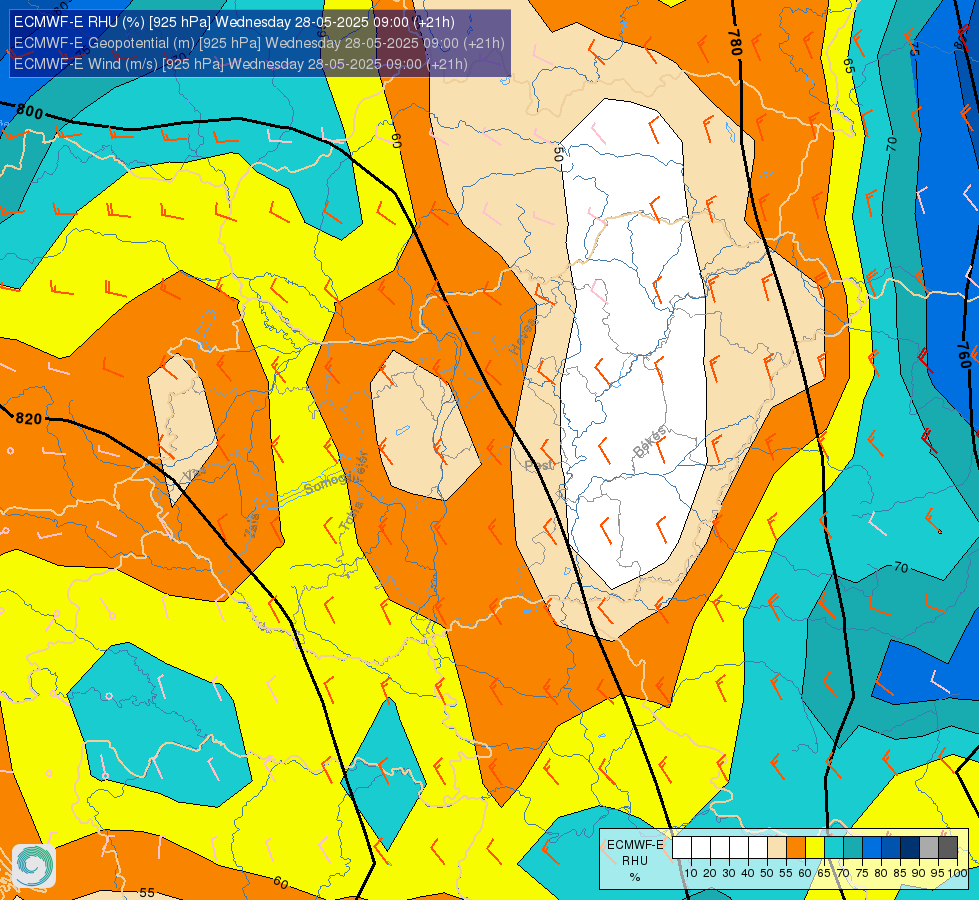
Task: Click the 55 humidity contour label on the map
Action: point(147,893)
